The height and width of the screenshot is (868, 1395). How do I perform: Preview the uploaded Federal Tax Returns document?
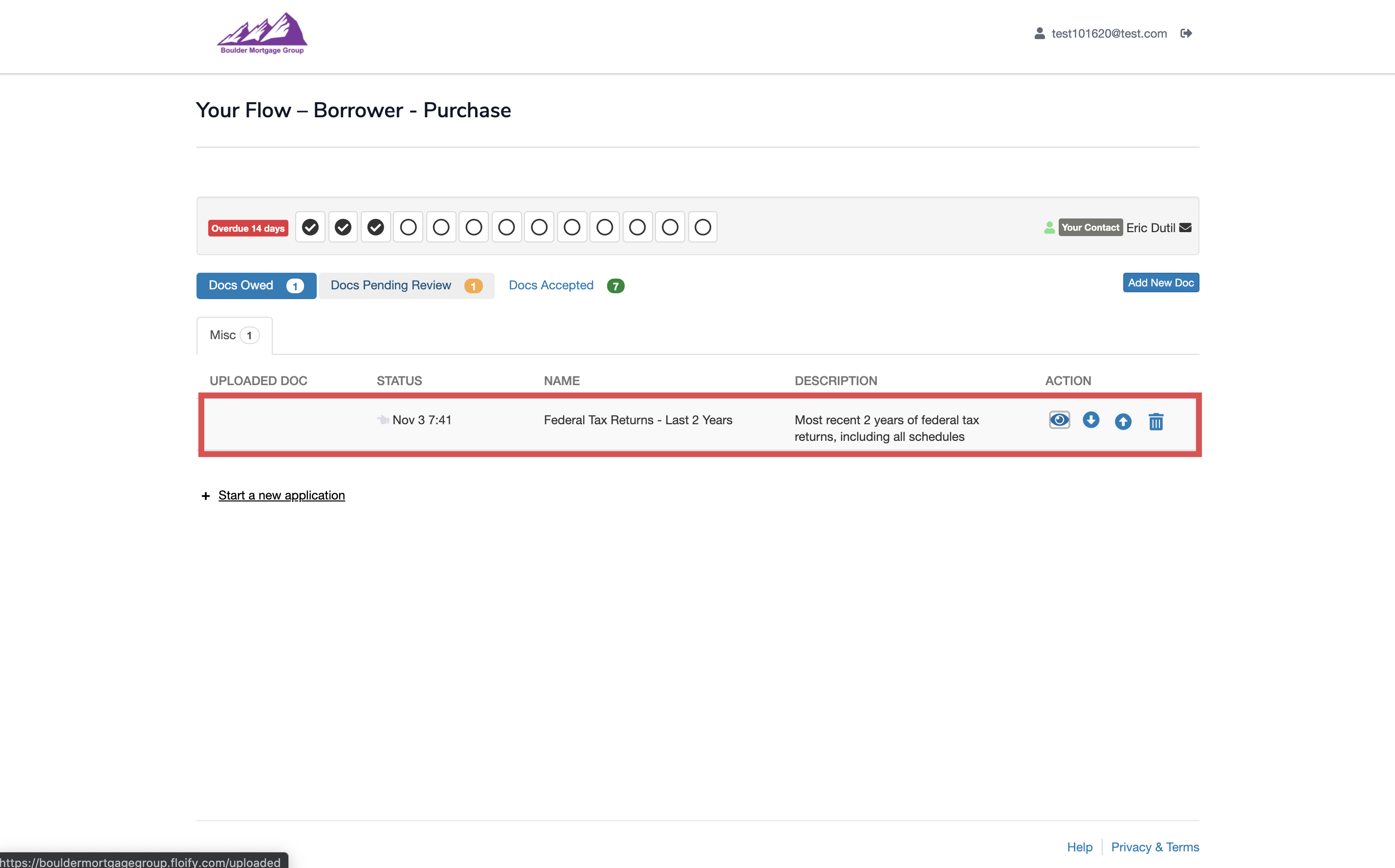1059,420
